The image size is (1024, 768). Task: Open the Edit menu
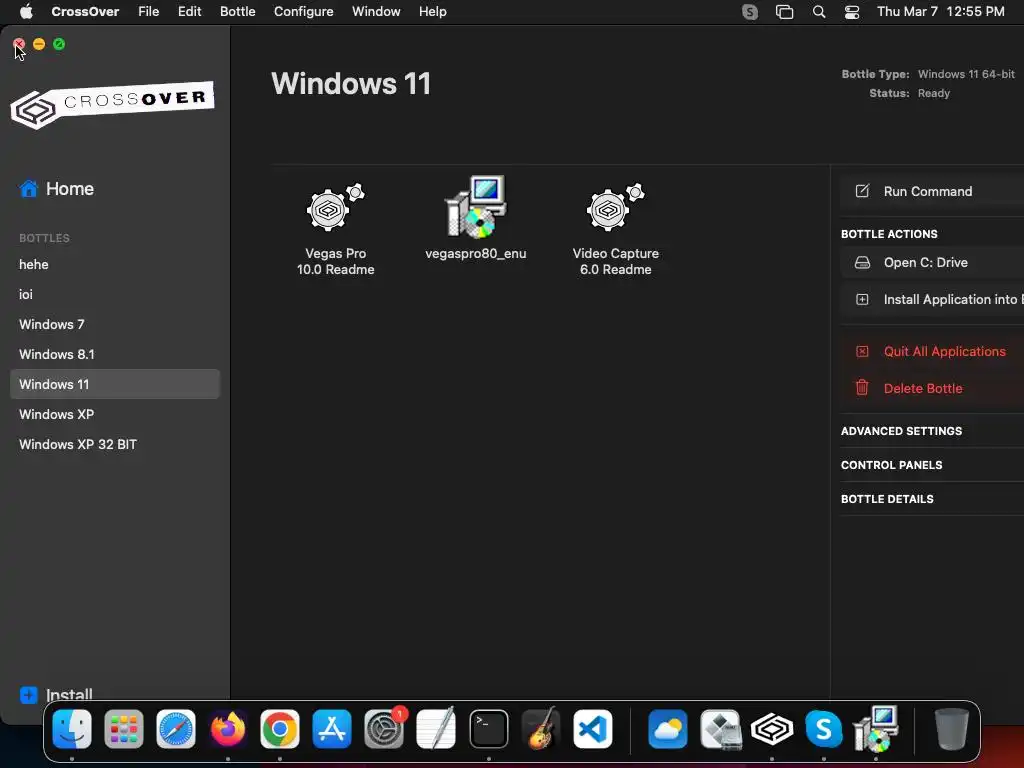pos(189,12)
